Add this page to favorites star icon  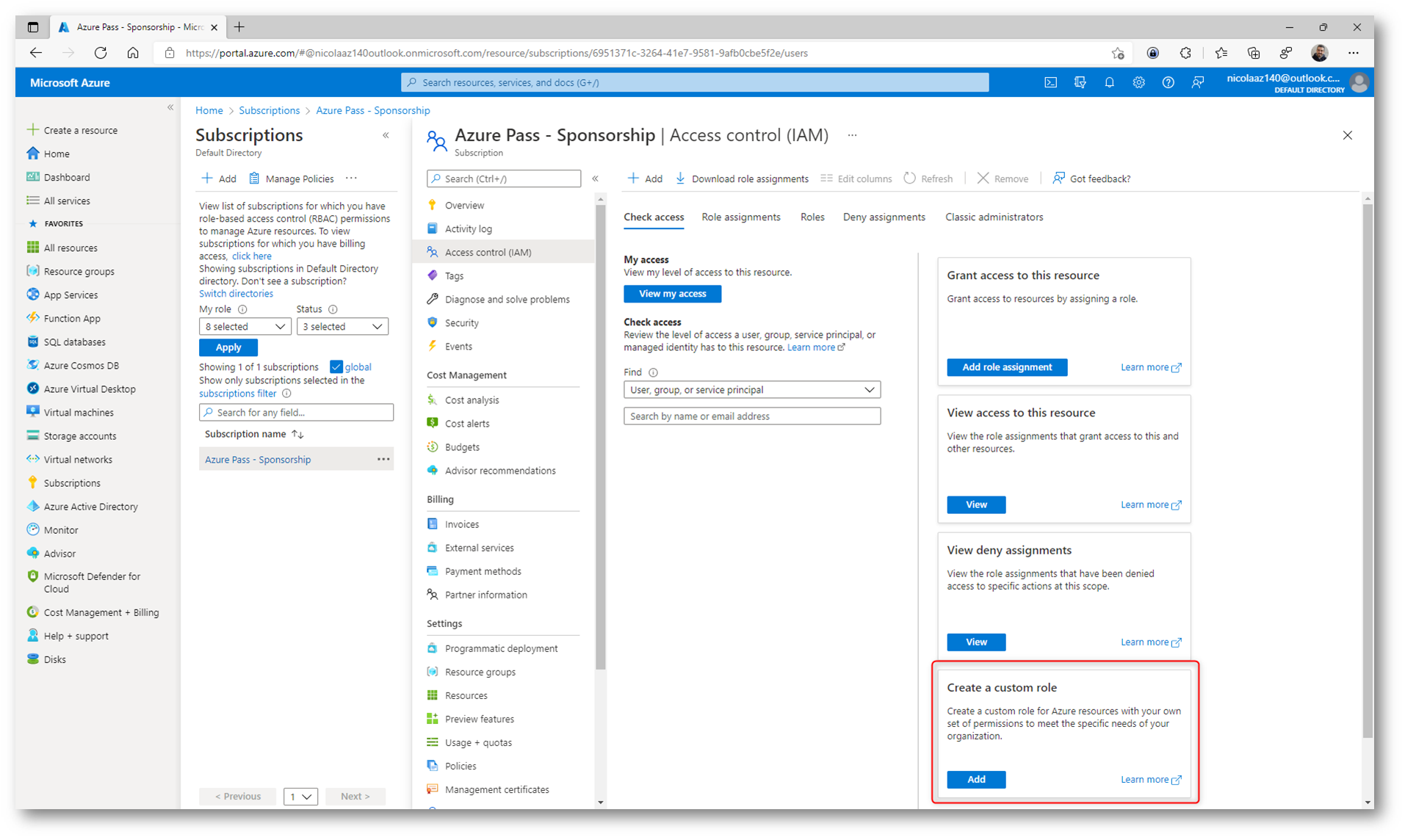coord(1117,53)
